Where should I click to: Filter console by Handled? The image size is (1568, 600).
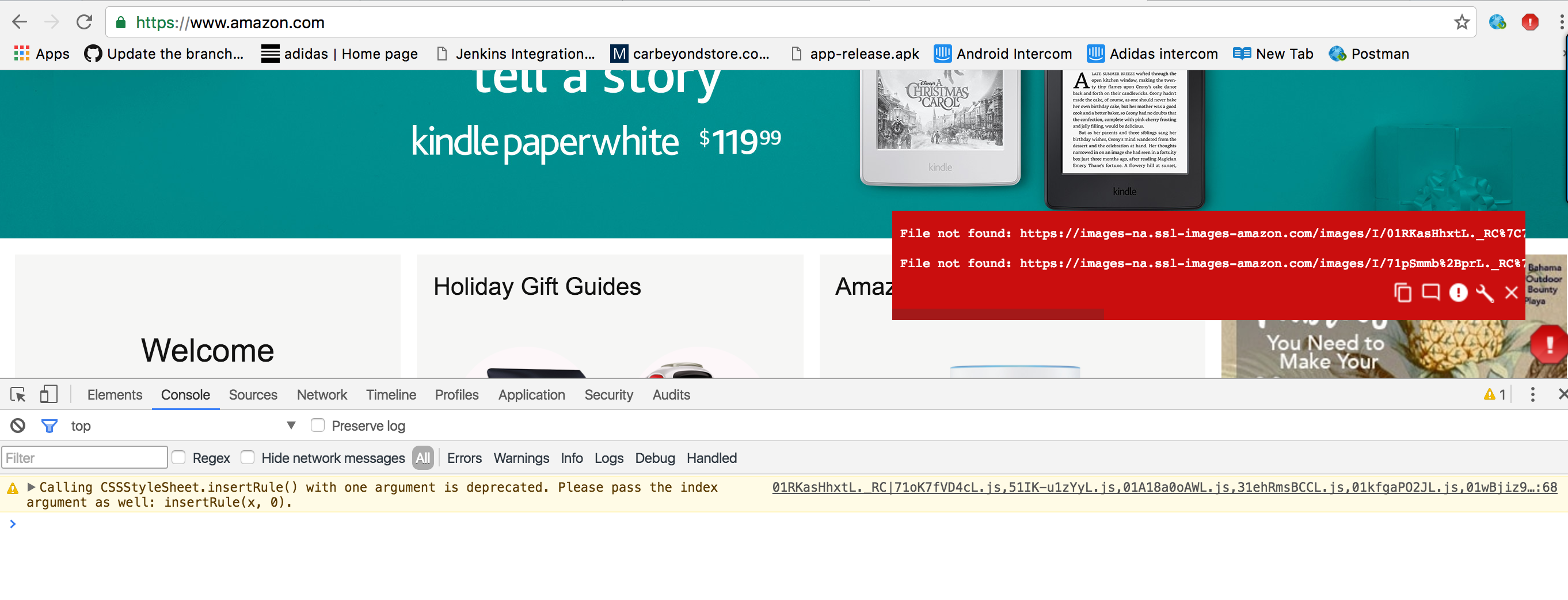711,457
